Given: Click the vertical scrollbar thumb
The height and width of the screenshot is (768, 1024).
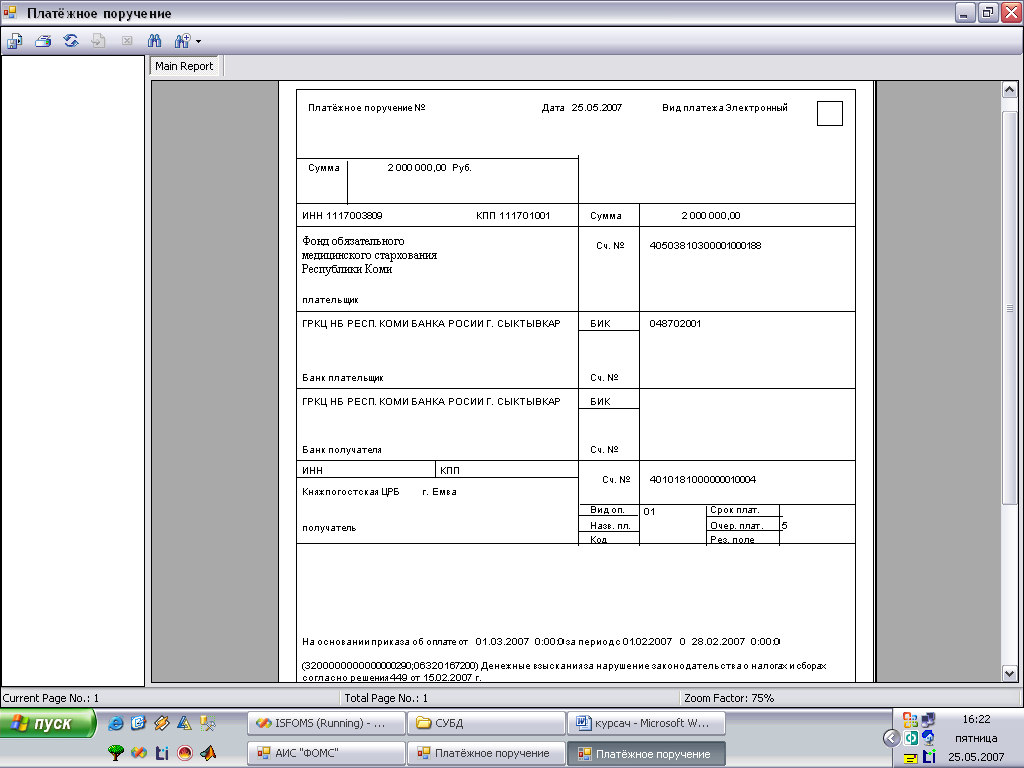Looking at the screenshot, I should point(1009,307).
